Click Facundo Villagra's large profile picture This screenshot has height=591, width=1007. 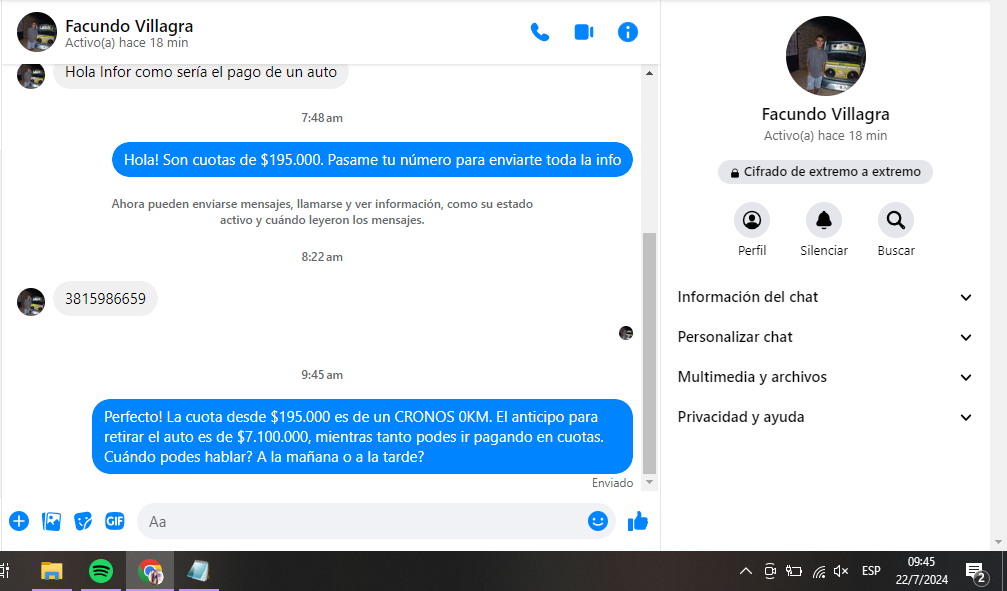[x=825, y=56]
